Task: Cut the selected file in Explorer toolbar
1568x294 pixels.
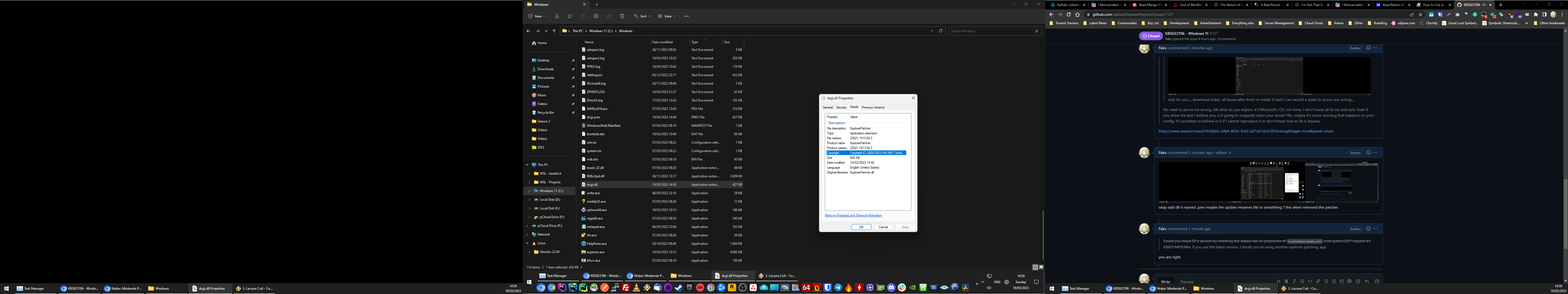Action: (x=556, y=16)
